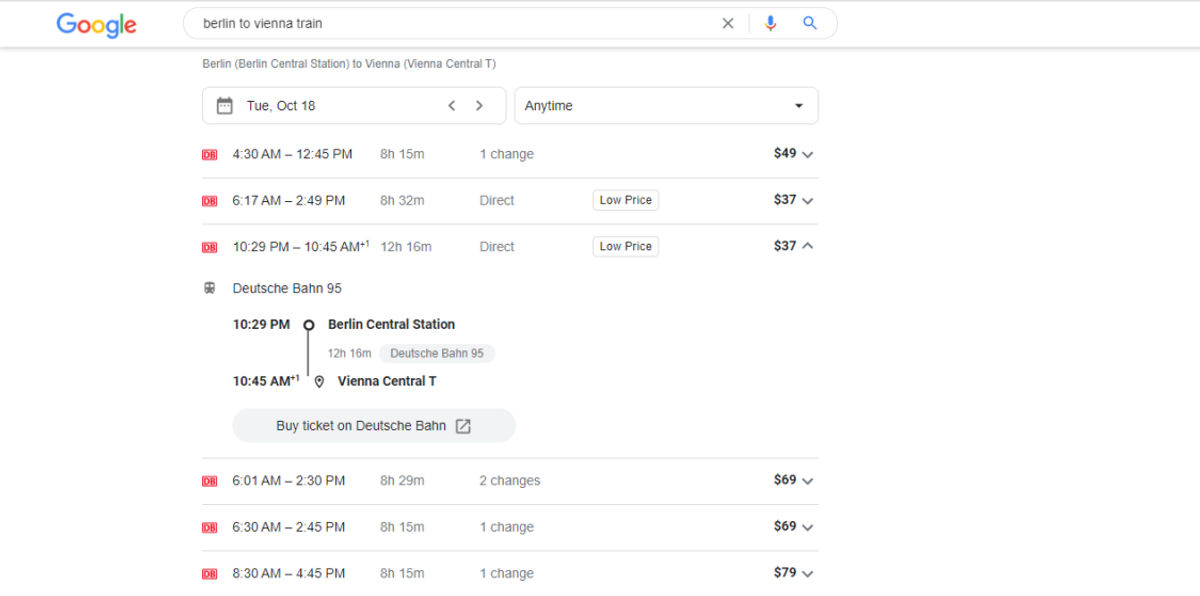Select the Vienna Central T arrival stop

387,381
